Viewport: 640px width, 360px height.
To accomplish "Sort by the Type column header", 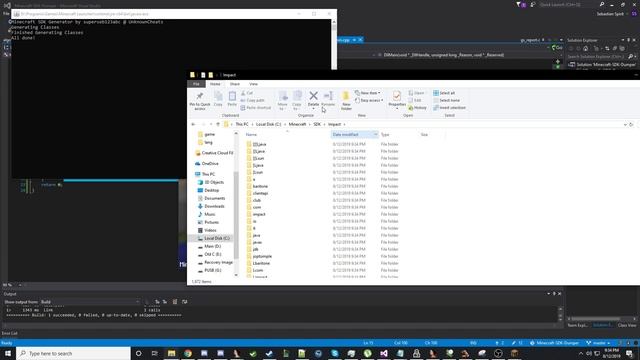I will [385, 135].
